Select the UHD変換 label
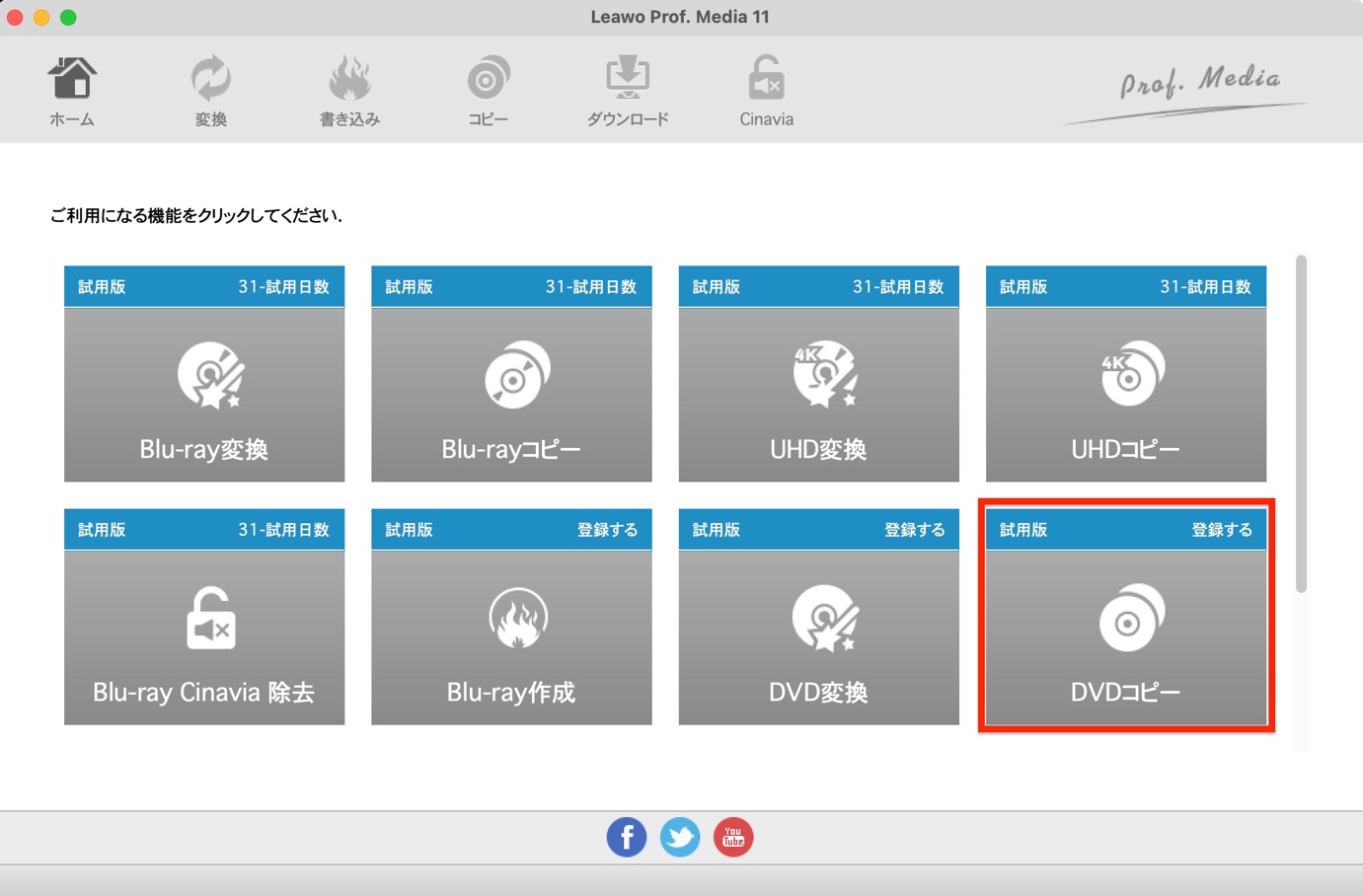Viewport: 1363px width, 896px height. point(818,450)
